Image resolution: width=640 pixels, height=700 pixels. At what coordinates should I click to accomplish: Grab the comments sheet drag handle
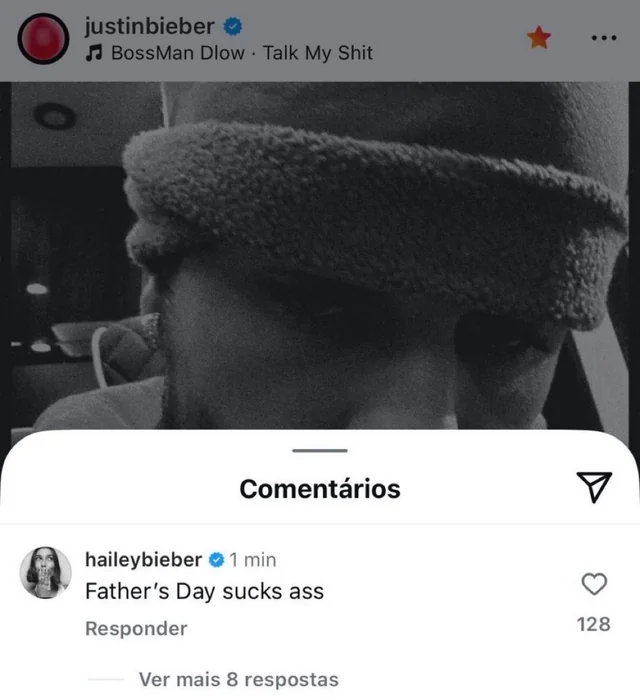(320, 450)
